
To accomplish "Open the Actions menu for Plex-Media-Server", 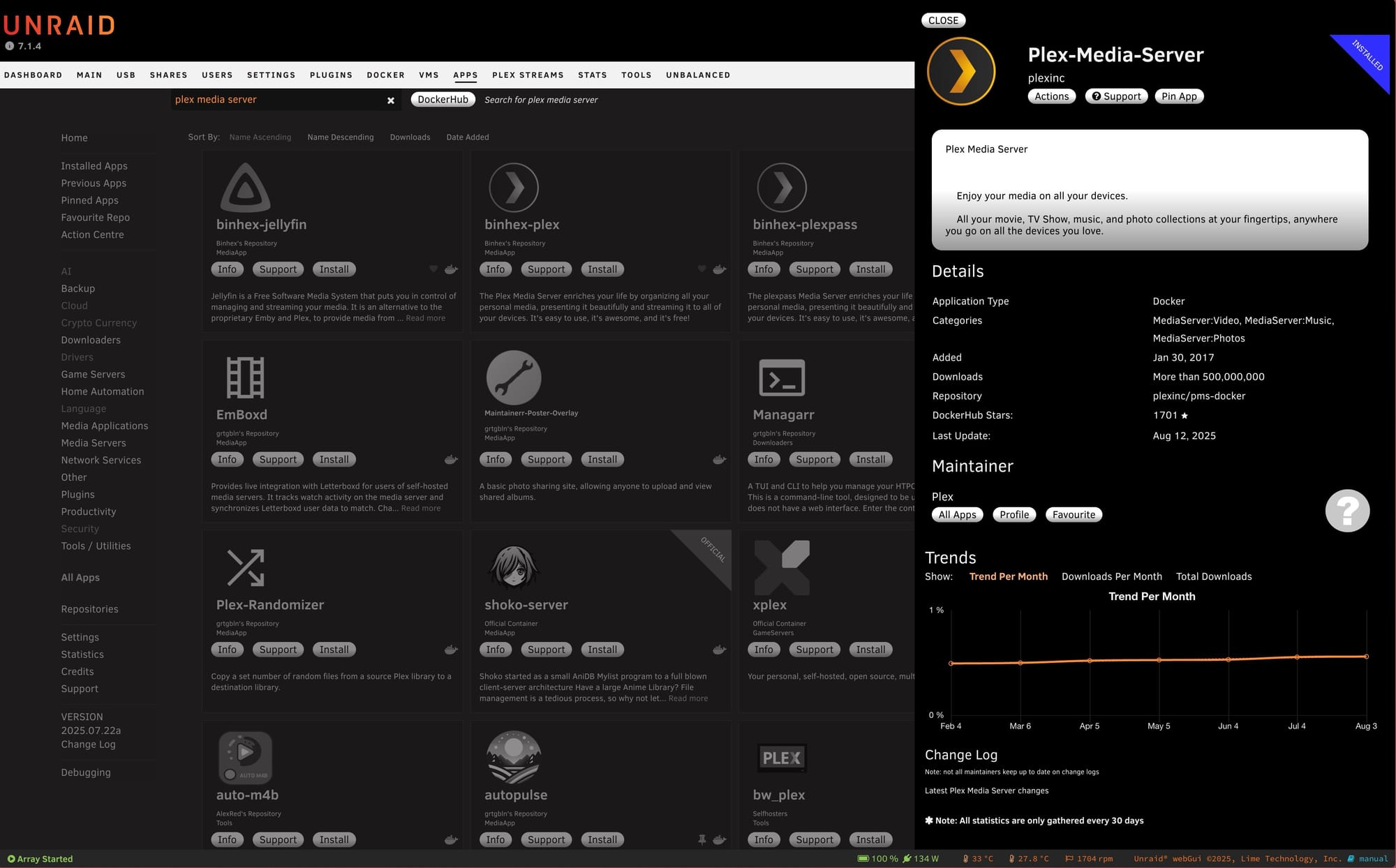I will pyautogui.click(x=1051, y=96).
